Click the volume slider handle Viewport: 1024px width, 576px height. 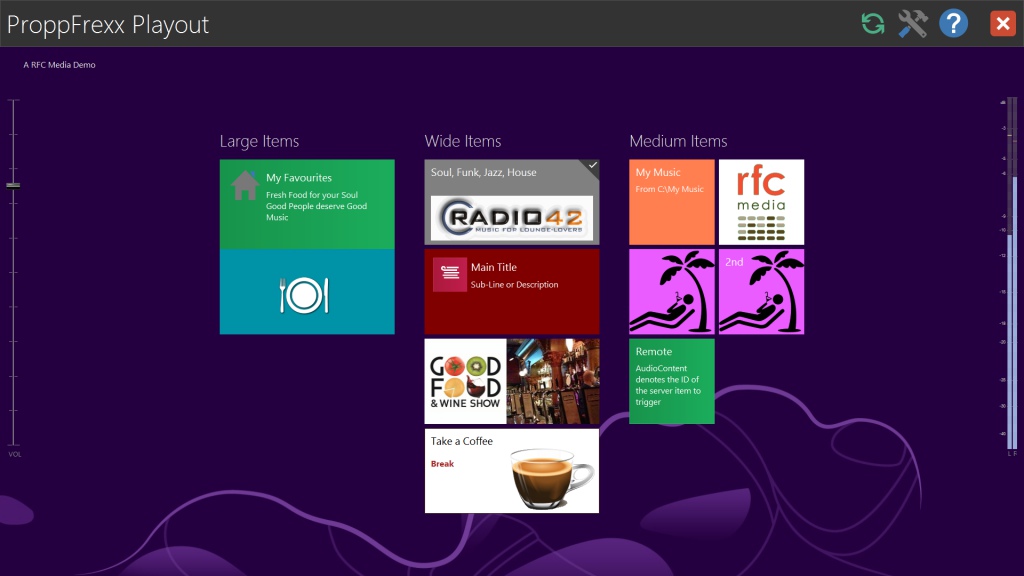(13, 185)
